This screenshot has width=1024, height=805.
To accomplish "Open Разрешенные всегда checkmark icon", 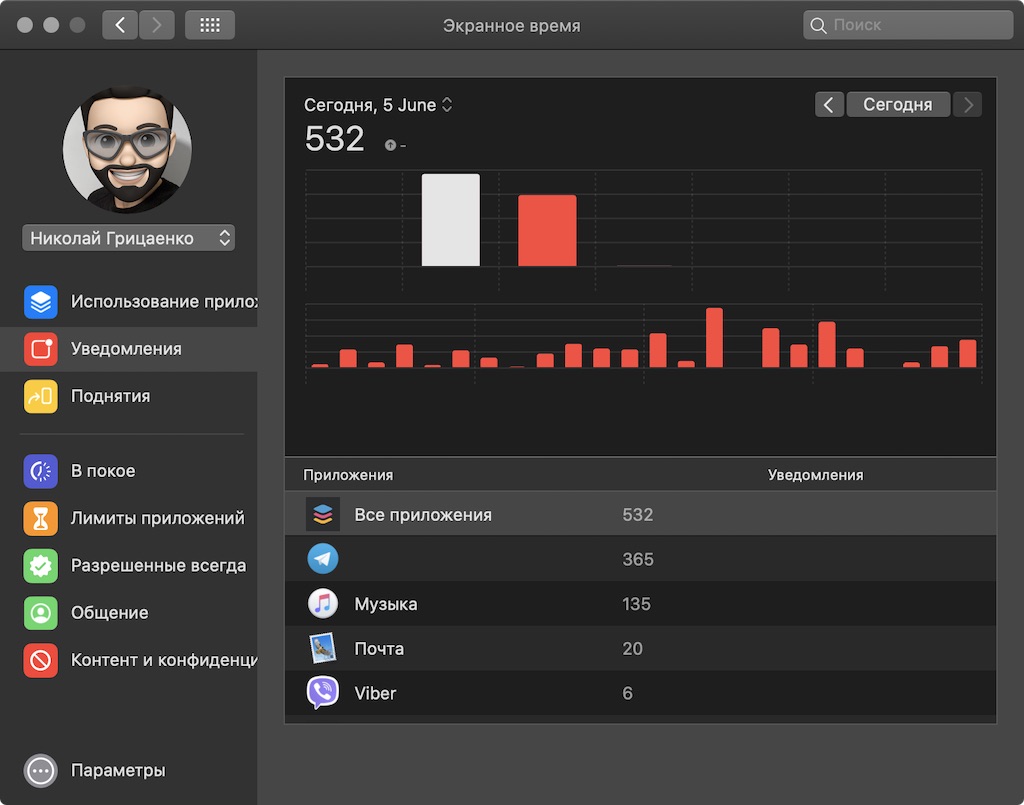I will (40, 565).
